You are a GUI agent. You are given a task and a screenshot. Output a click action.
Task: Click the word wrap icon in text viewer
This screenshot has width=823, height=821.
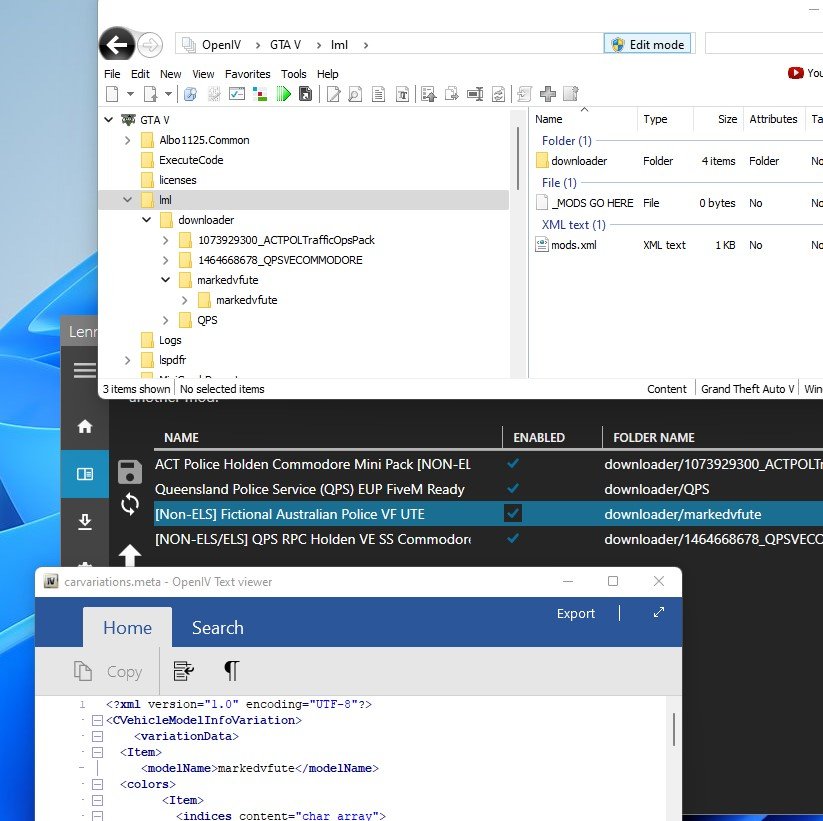pos(183,671)
